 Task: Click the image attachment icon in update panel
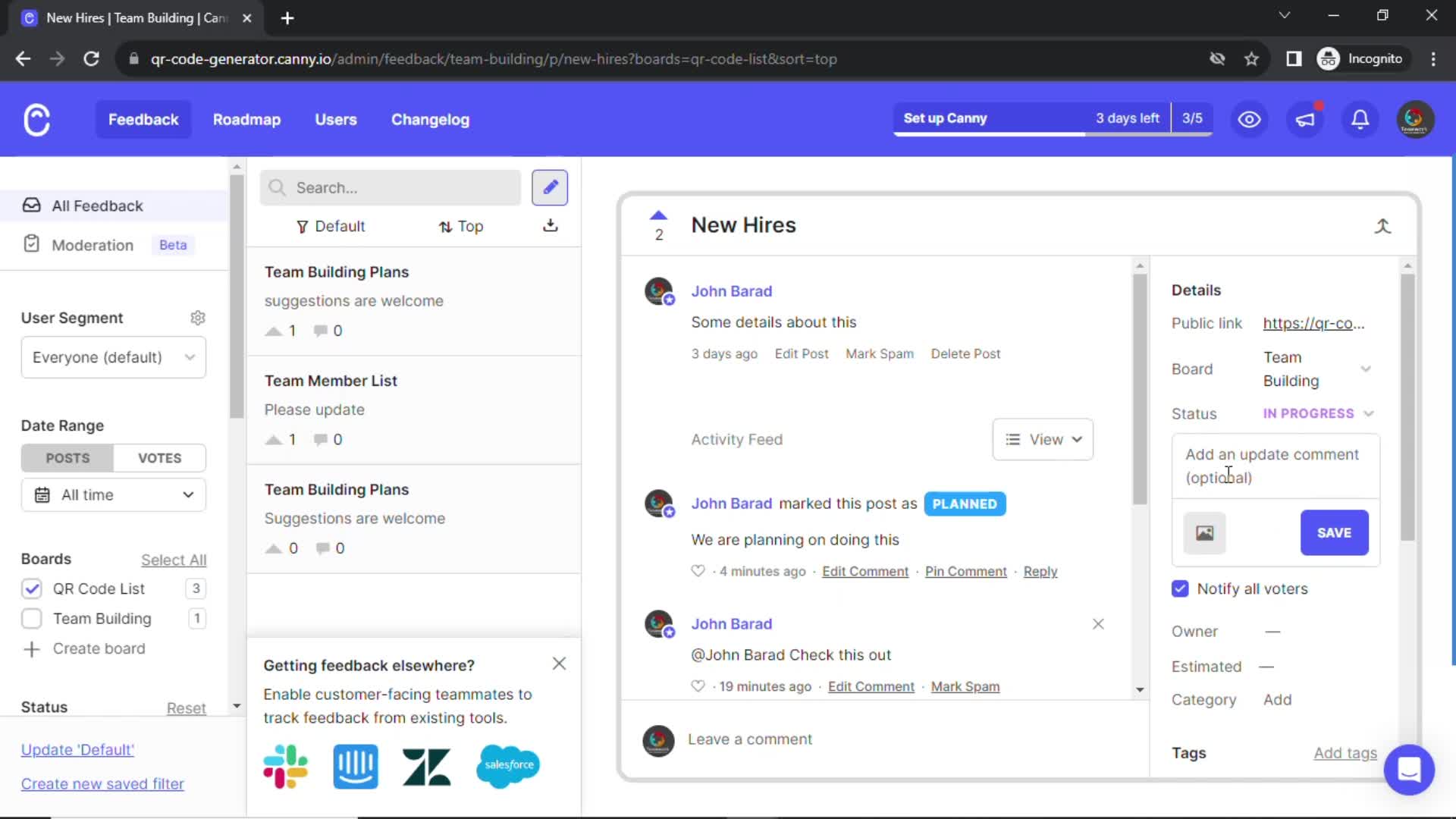click(1203, 532)
